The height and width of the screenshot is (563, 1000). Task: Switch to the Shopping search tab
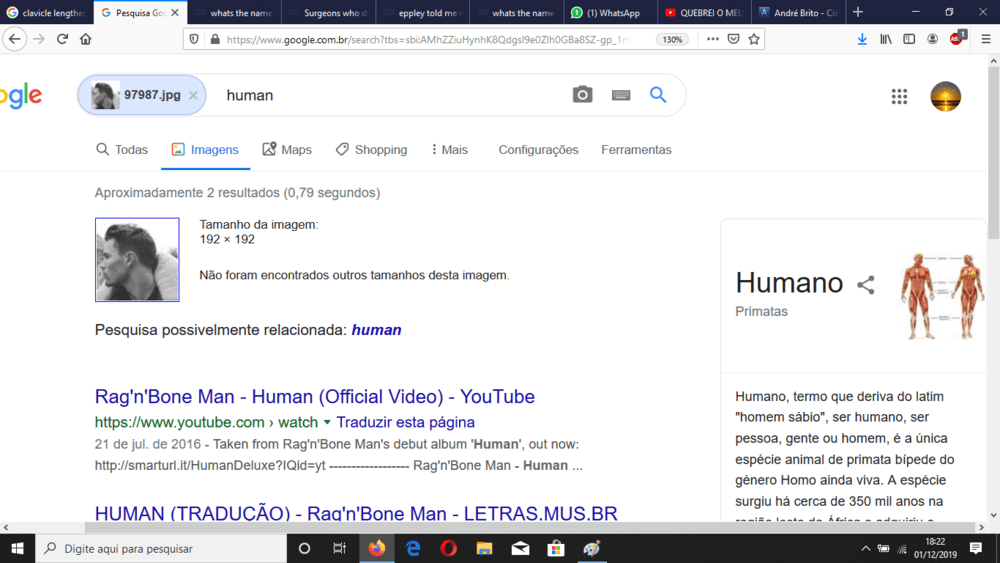tap(371, 150)
